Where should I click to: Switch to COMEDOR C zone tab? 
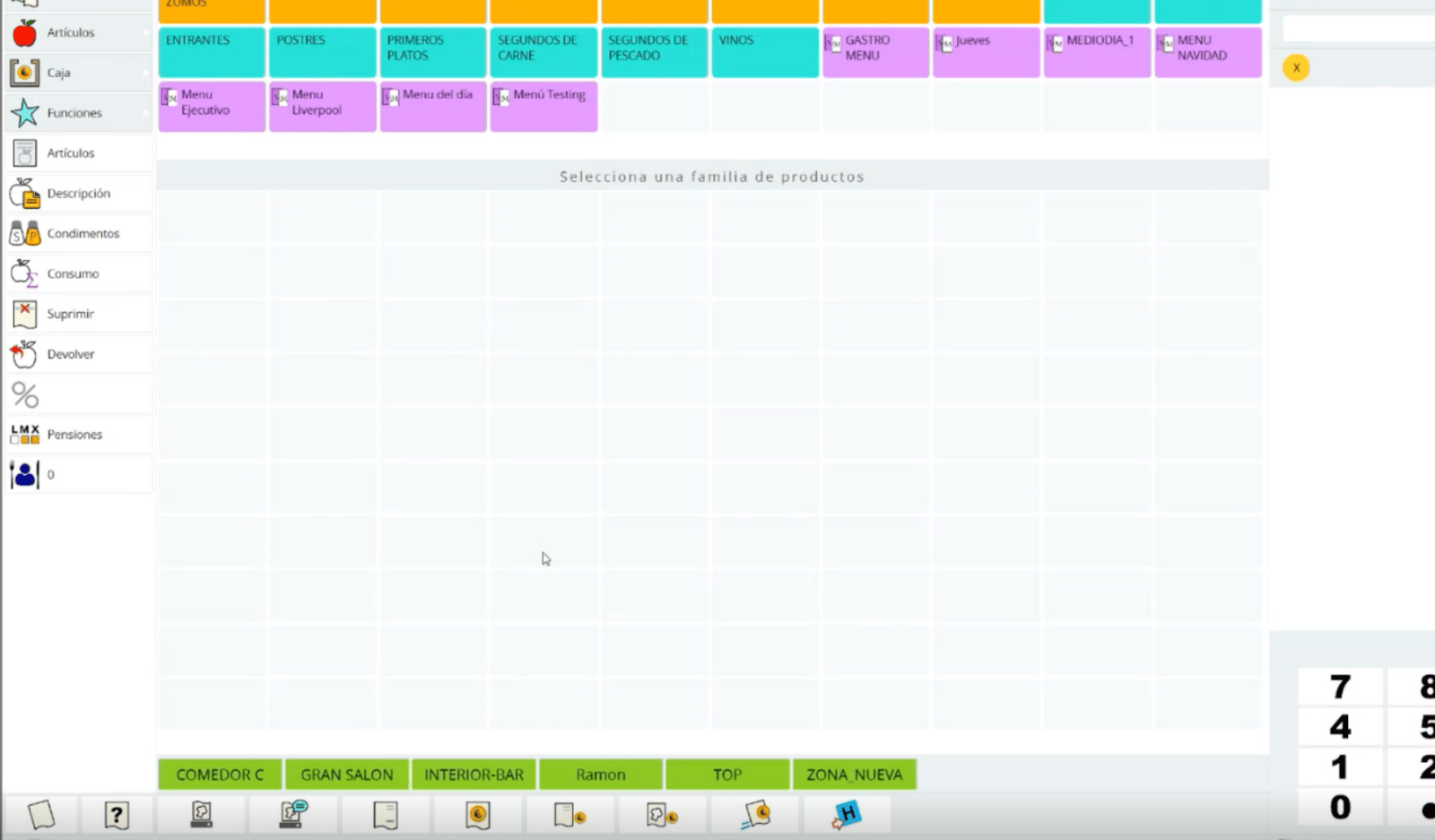point(220,775)
